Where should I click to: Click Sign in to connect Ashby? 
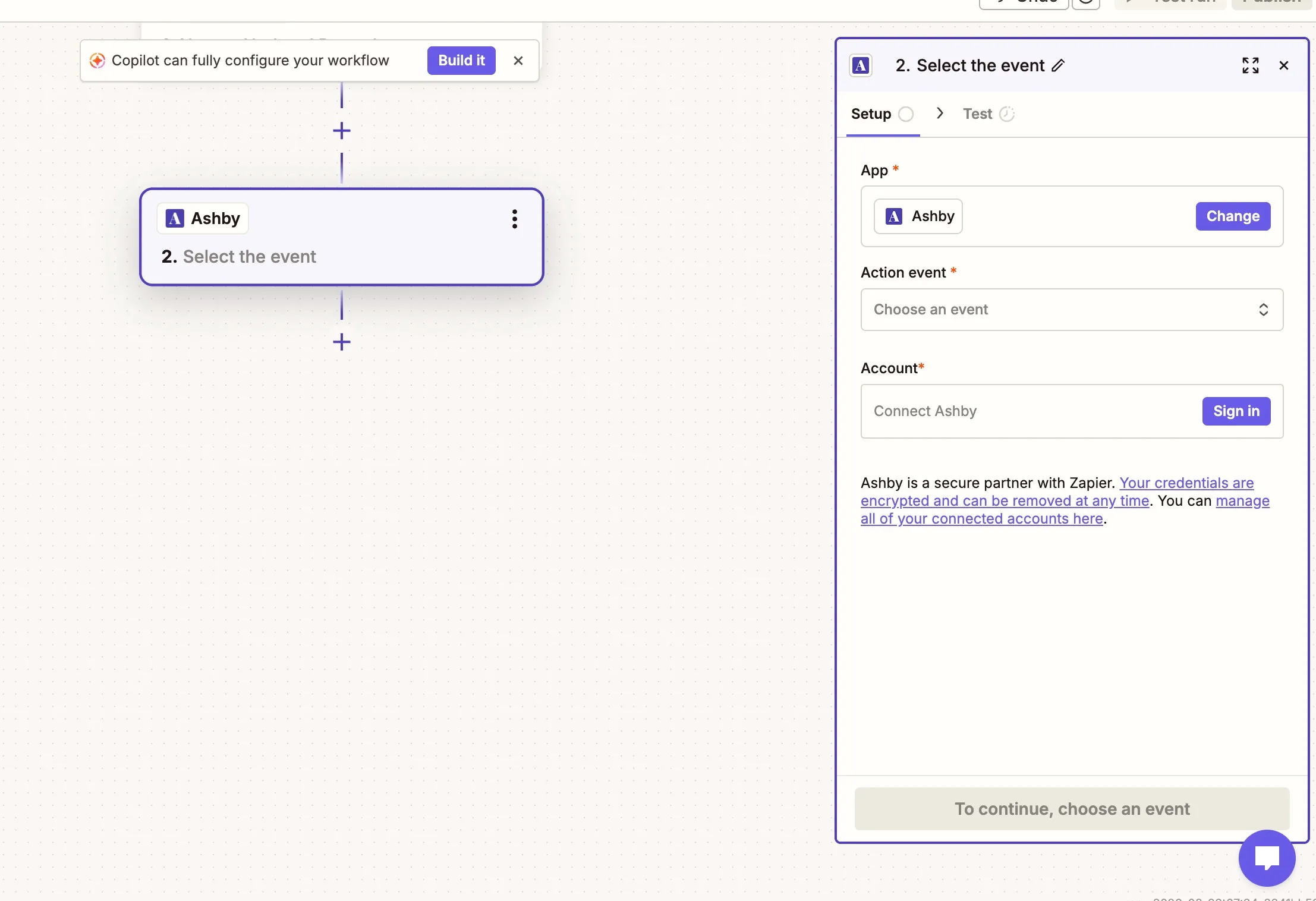1236,411
